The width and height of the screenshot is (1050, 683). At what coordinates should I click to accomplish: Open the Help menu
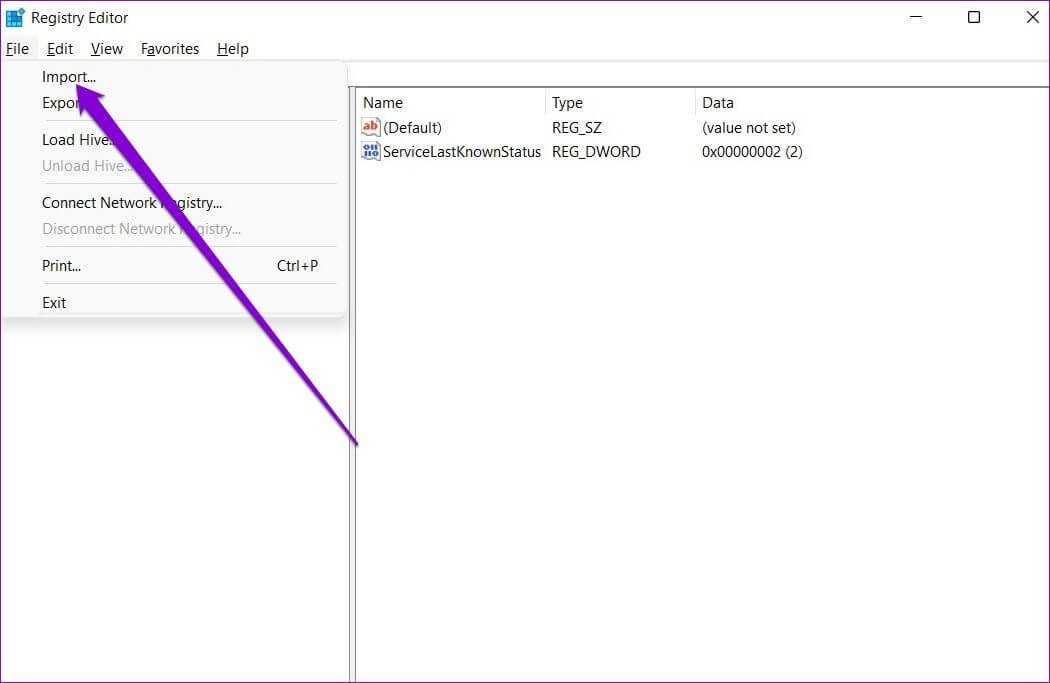[232, 49]
